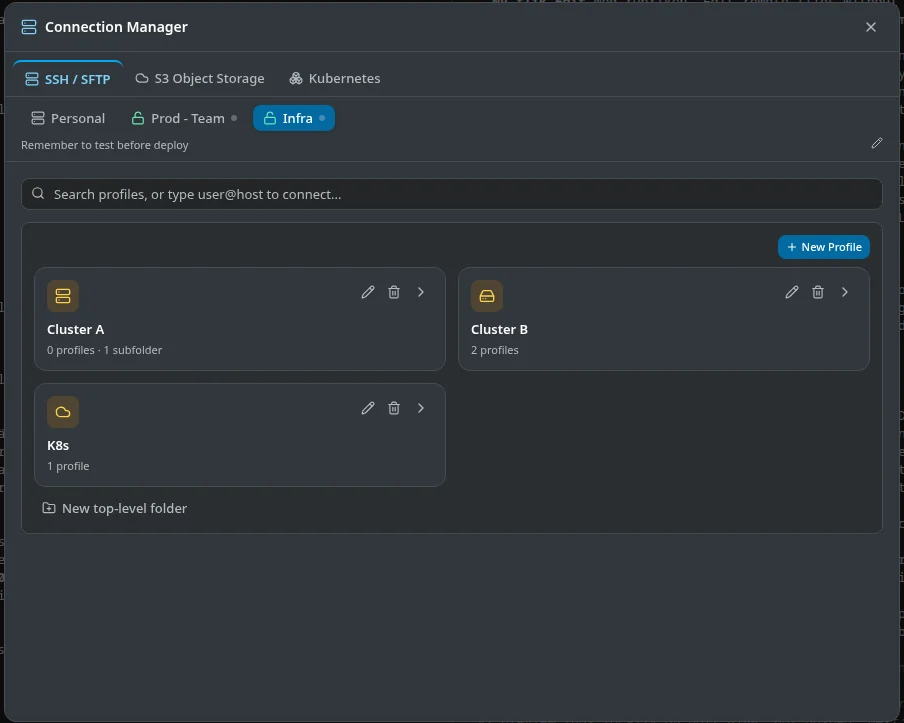The height and width of the screenshot is (723, 904).
Task: Open Cluster B folder chevron
Action: pyautogui.click(x=845, y=292)
